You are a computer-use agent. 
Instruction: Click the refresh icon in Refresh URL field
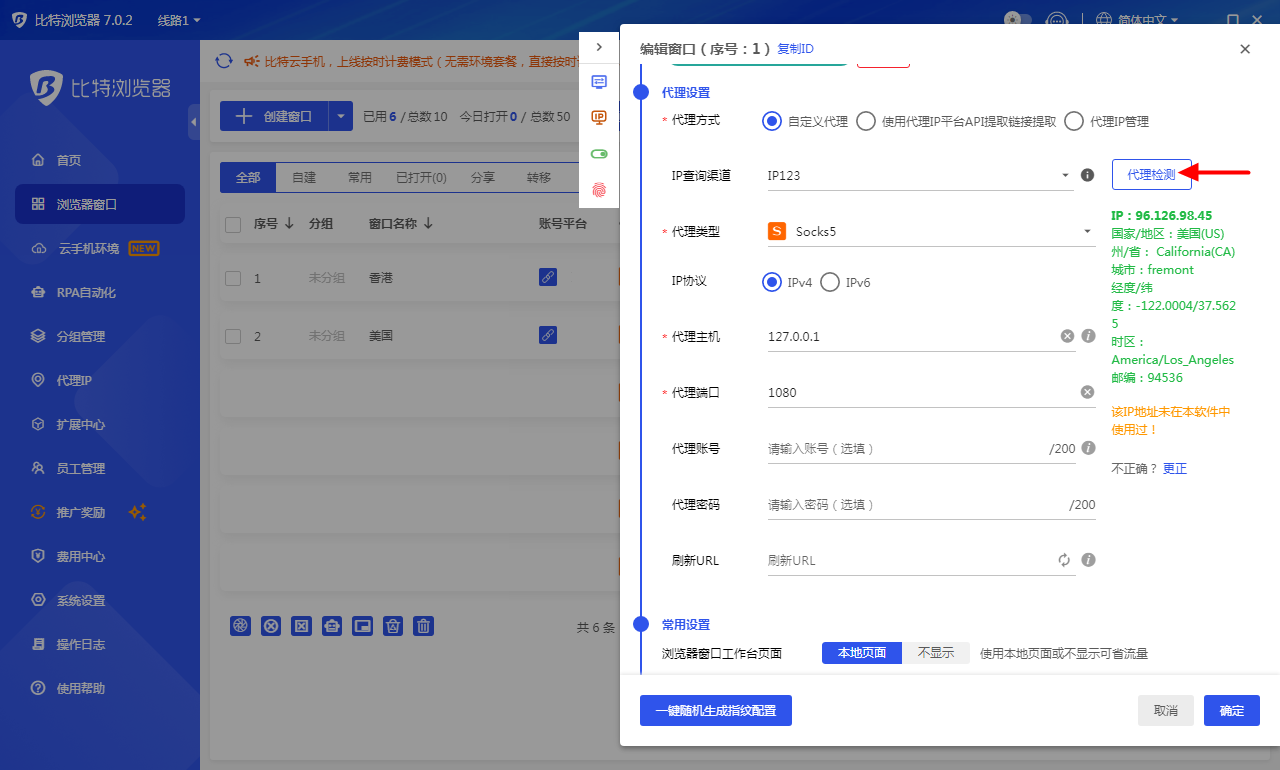(x=1064, y=560)
